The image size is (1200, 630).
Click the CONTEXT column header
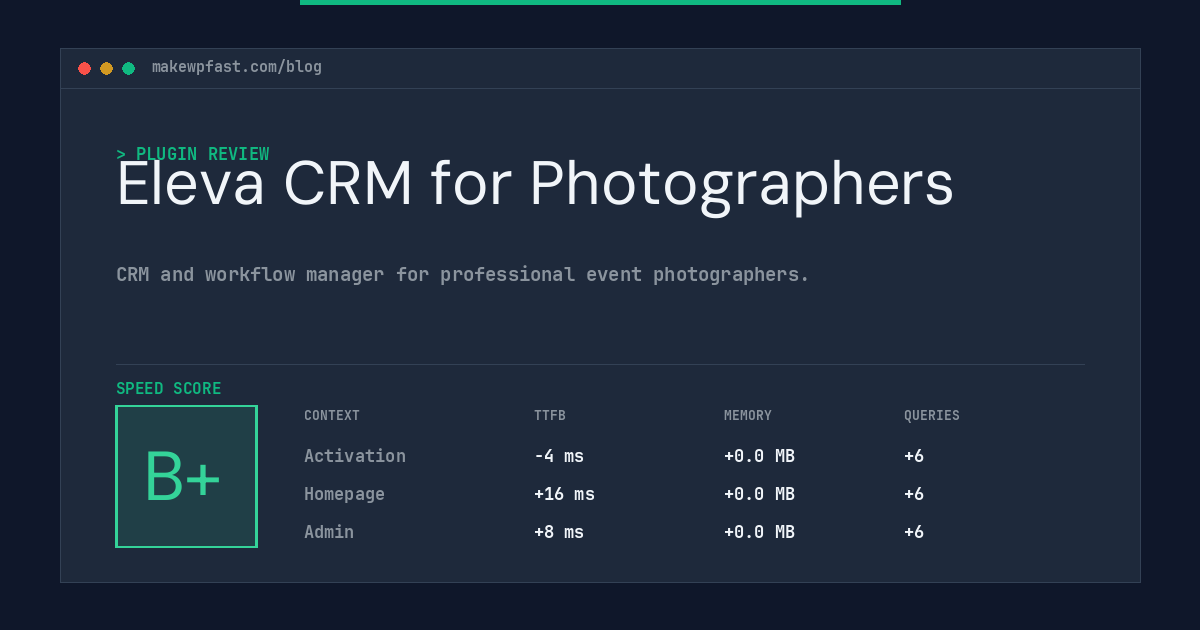pyautogui.click(x=332, y=416)
